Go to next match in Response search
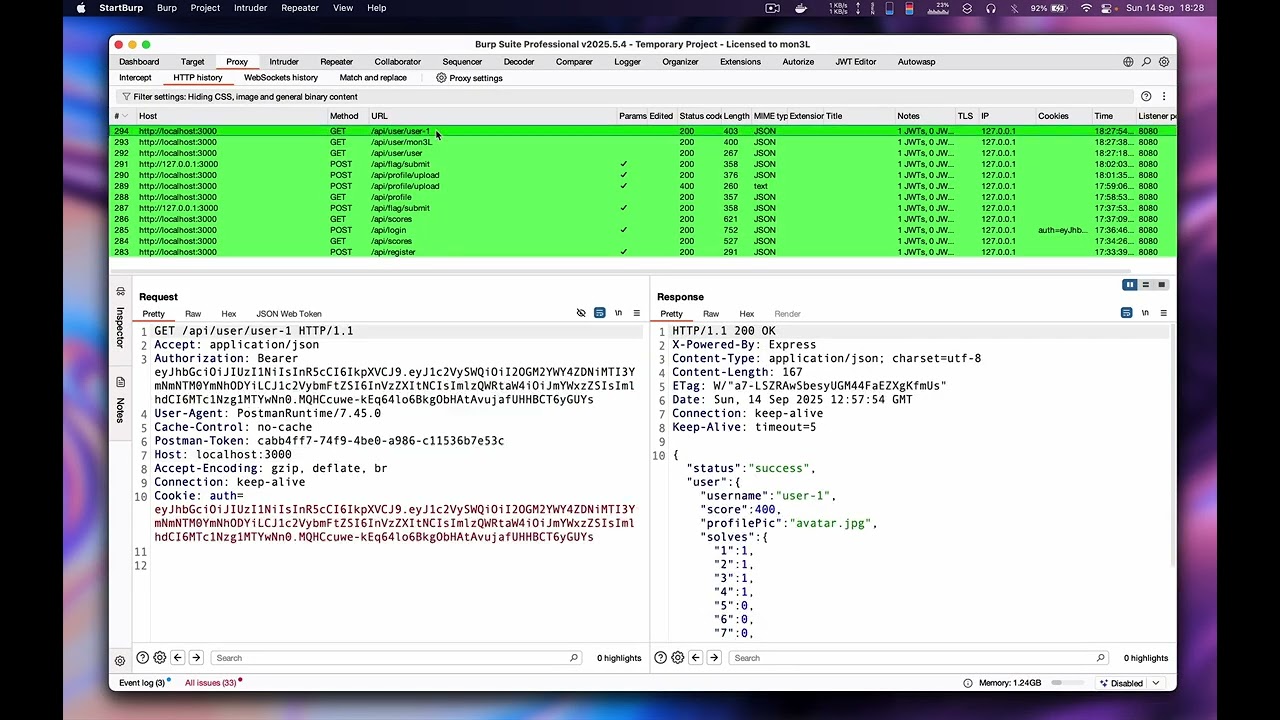This screenshot has width=1280, height=720. tap(714, 658)
